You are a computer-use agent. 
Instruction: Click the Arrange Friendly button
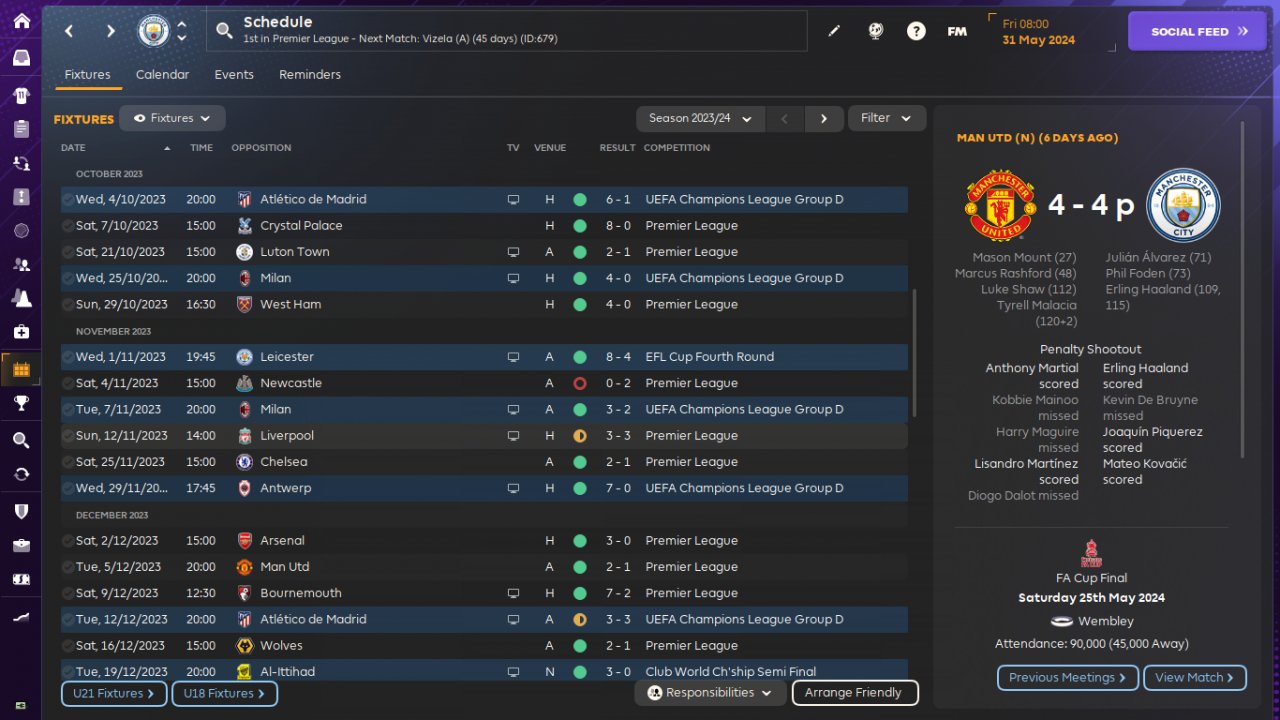pos(855,693)
